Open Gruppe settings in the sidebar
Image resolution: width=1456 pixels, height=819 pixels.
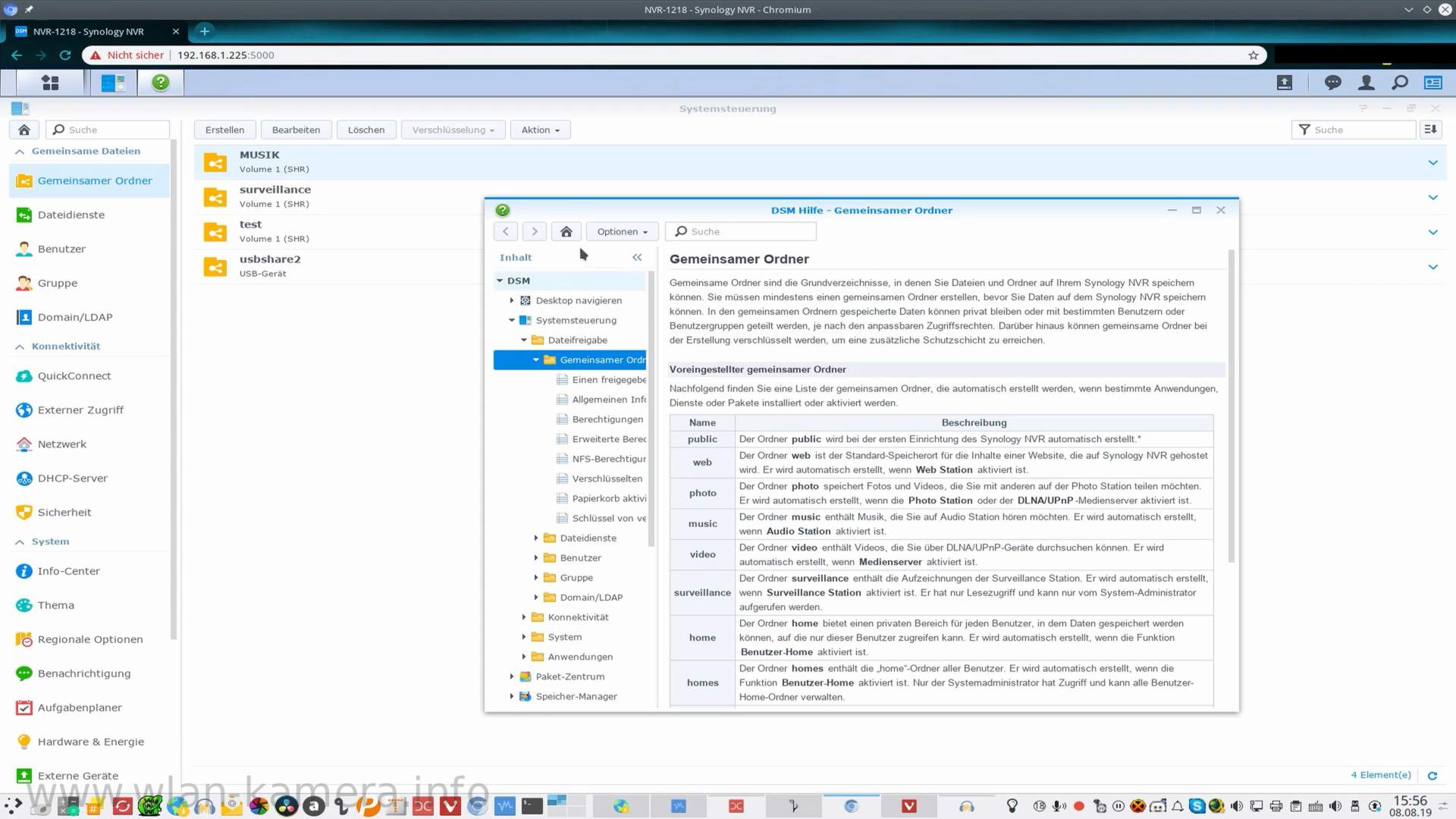[x=89, y=283]
